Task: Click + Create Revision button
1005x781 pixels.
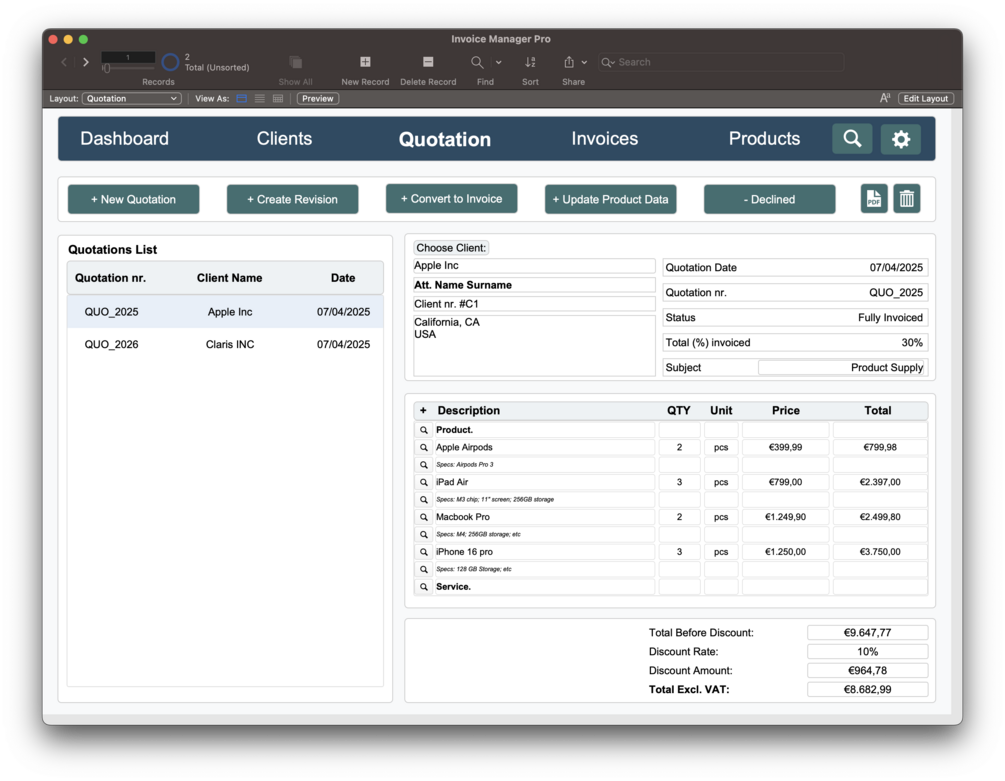Action: (292, 199)
